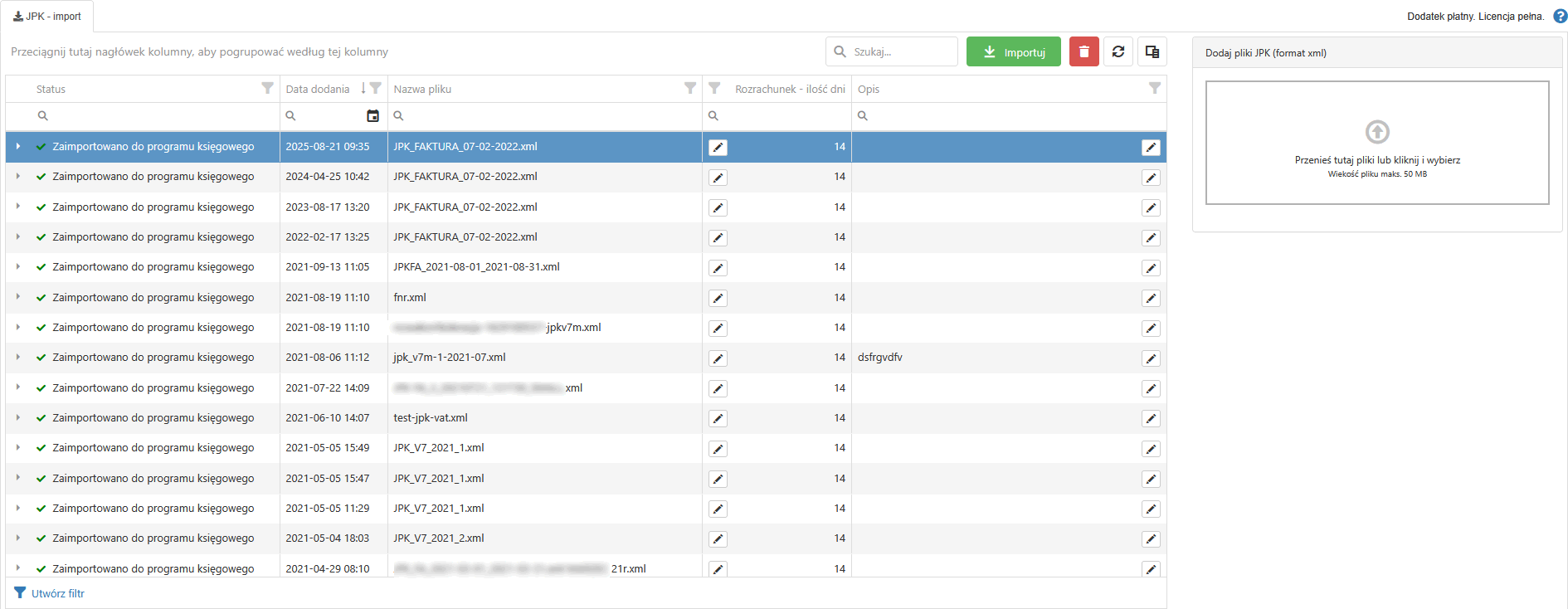
Task: Edit Rozrachunek days for fnr.xml row
Action: (x=718, y=298)
